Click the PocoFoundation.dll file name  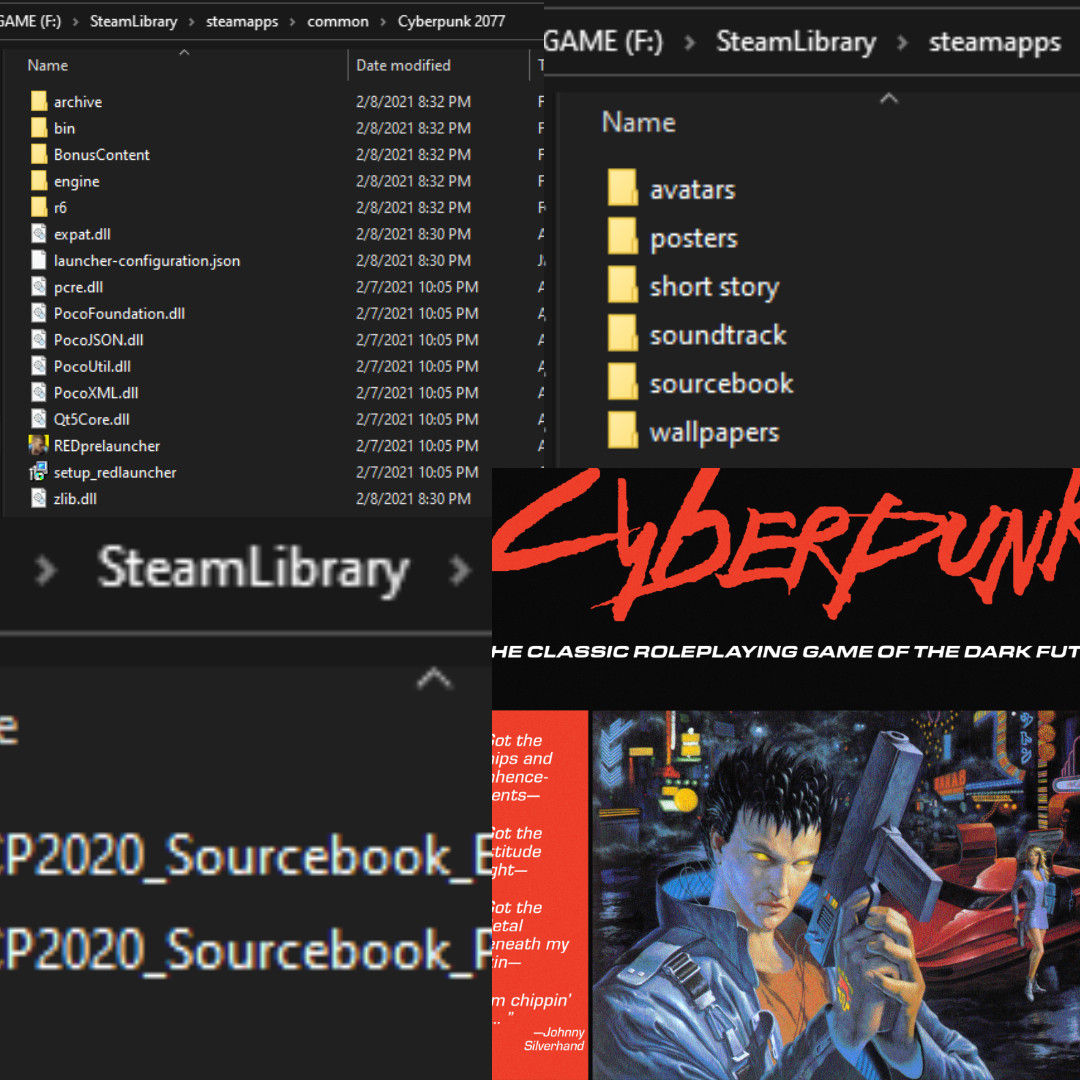[119, 313]
